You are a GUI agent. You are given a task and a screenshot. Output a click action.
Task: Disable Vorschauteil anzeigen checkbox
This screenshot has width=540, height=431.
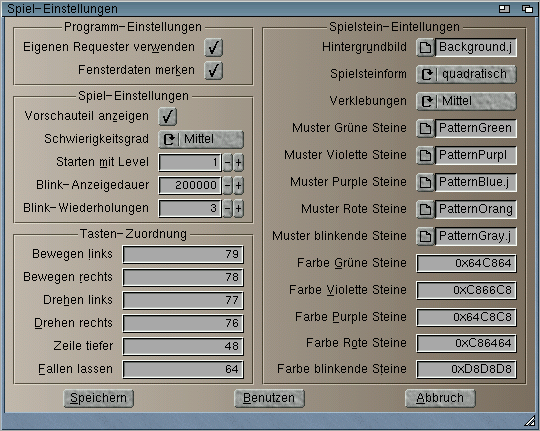coord(168,116)
